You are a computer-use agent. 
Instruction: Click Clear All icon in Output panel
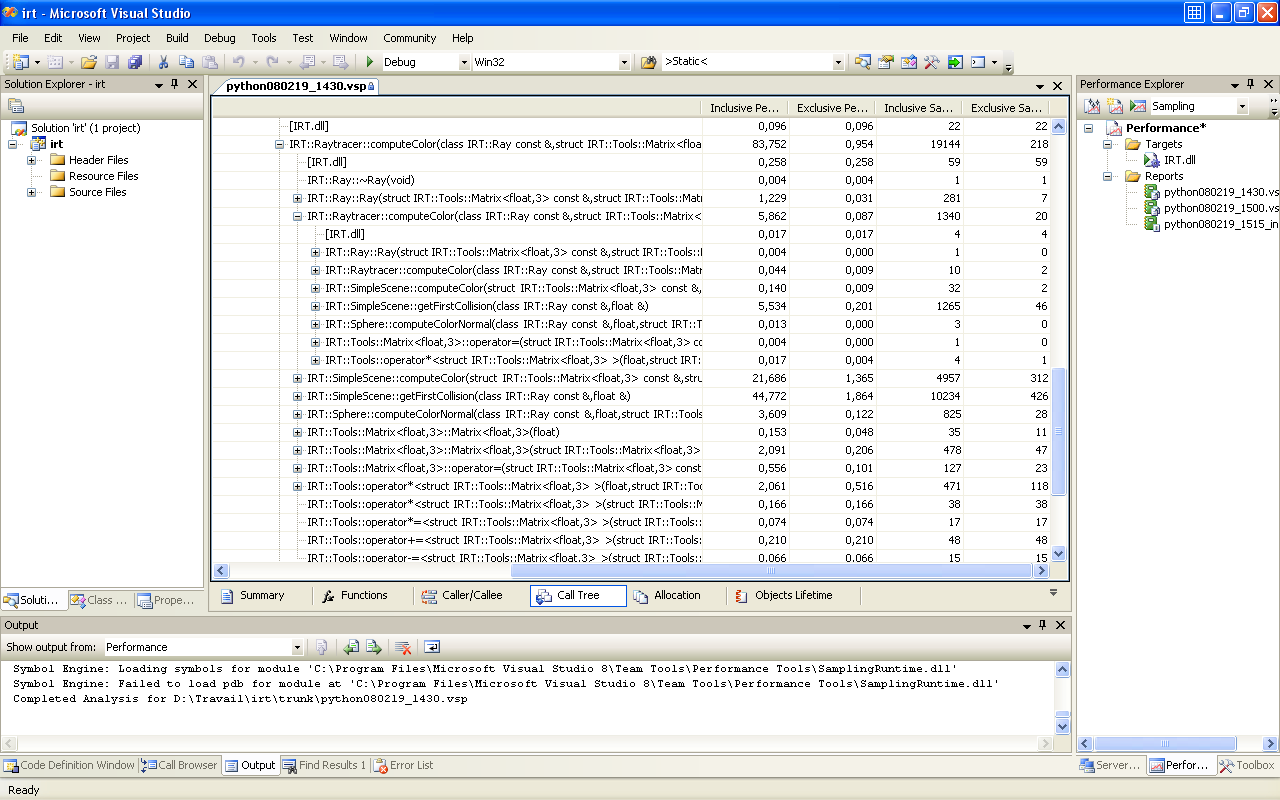[403, 647]
